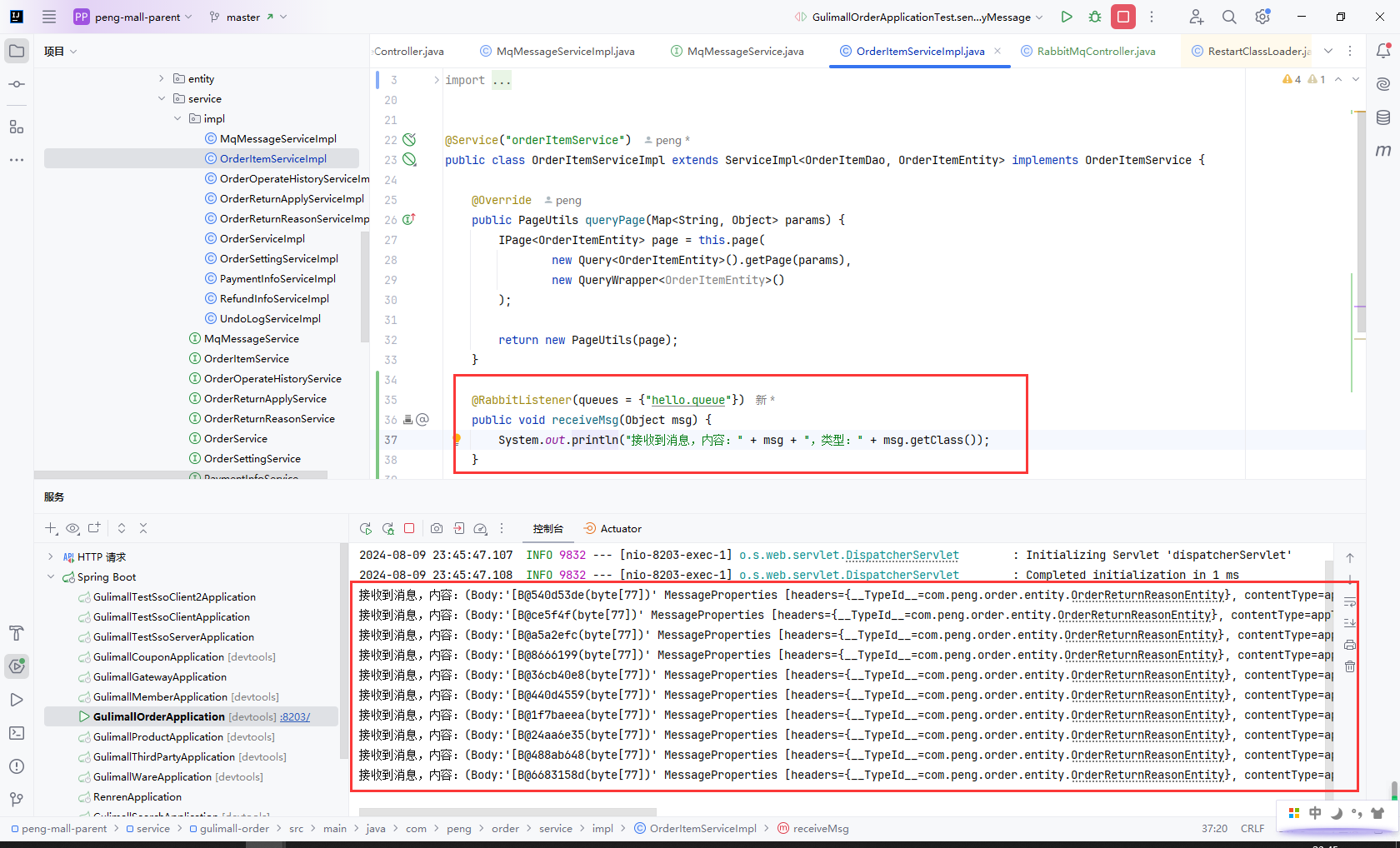Screen dimensions: 1400x848
Task: Rerun the service in Services panel
Action: [366, 528]
